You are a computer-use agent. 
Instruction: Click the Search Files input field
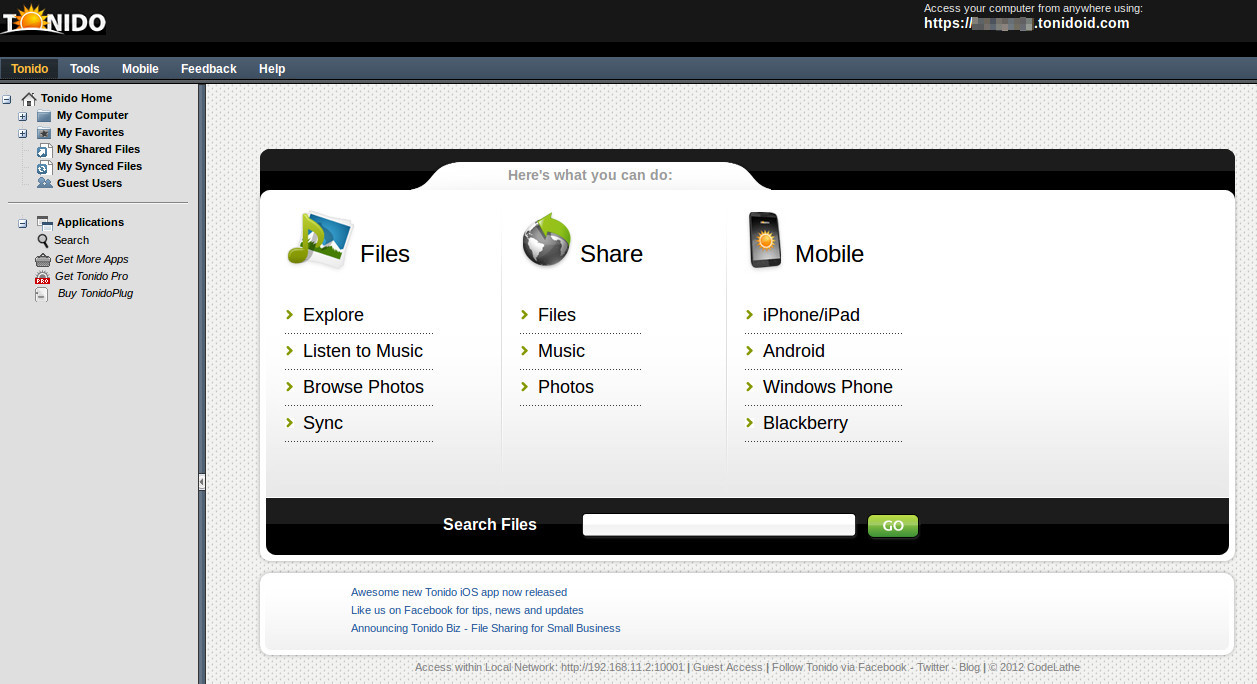point(719,525)
